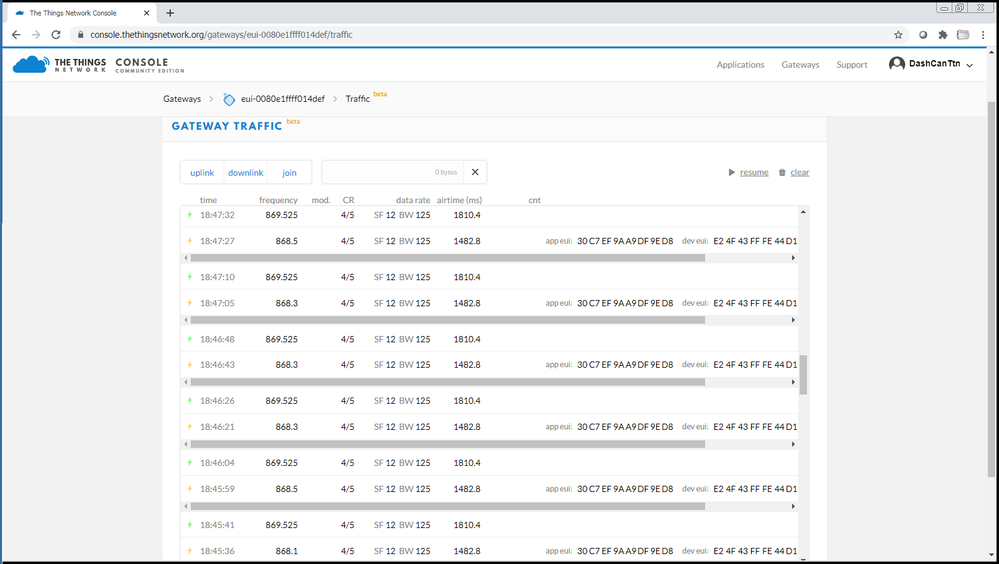Click the profile circle icon in Chrome toolbar

(923, 34)
